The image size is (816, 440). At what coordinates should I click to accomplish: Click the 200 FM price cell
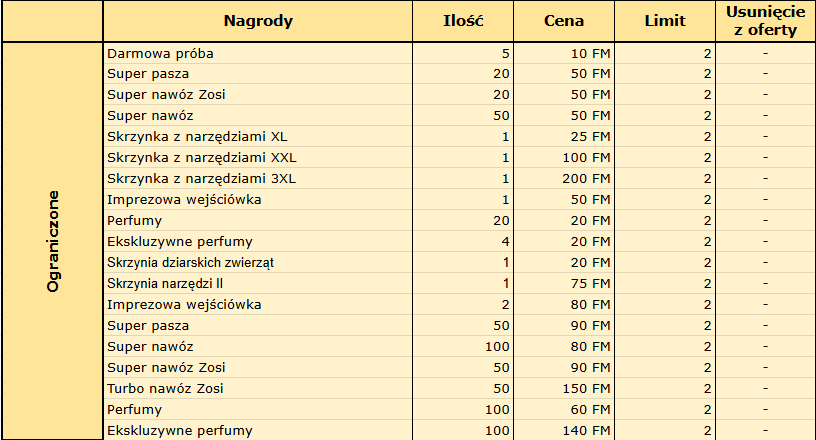tap(564, 179)
